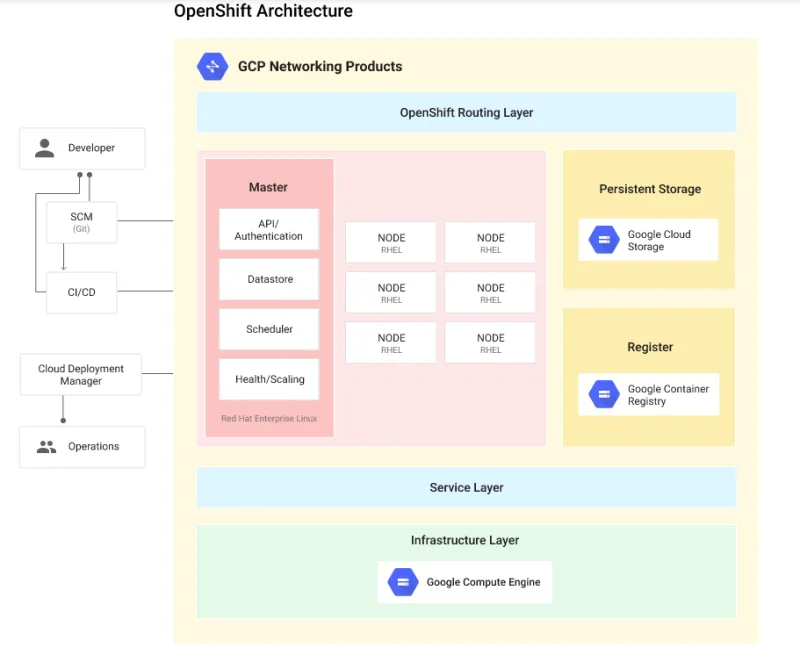Select the OpenShift Routing Layer bar
The width and height of the screenshot is (800, 648).
[x=466, y=113]
